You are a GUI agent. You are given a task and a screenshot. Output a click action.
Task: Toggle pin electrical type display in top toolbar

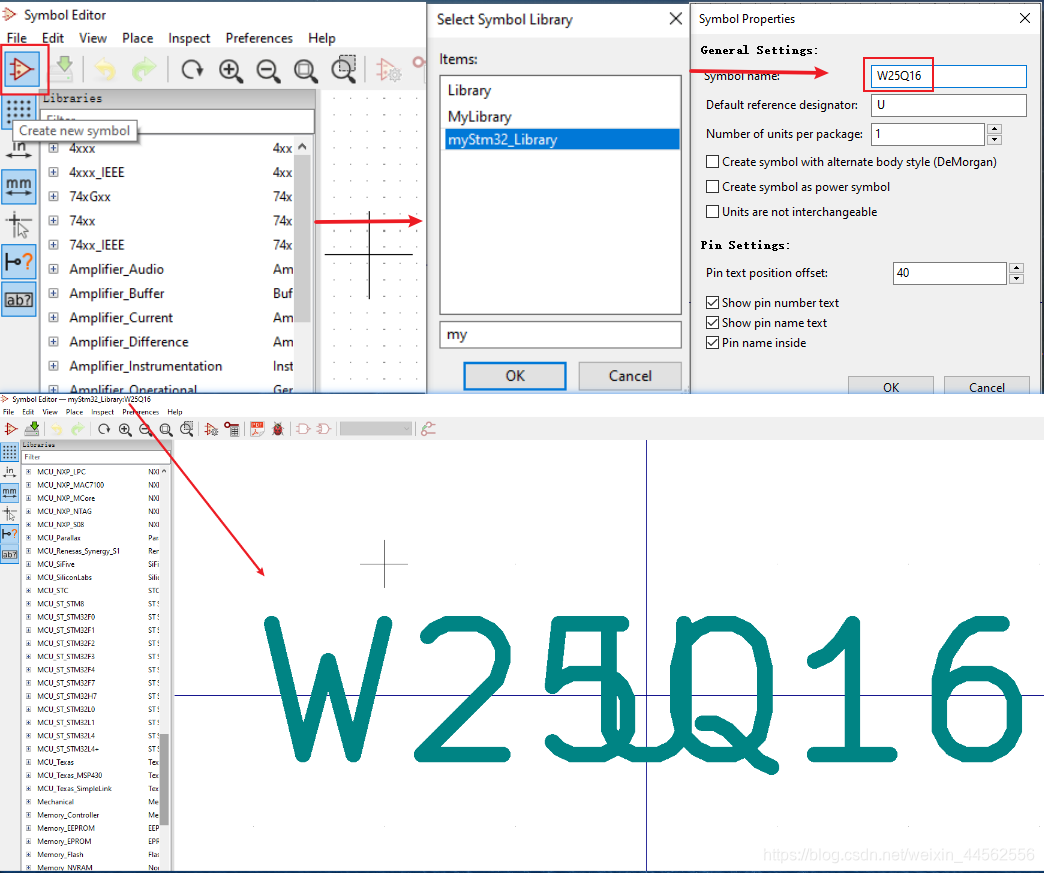click(x=19, y=262)
